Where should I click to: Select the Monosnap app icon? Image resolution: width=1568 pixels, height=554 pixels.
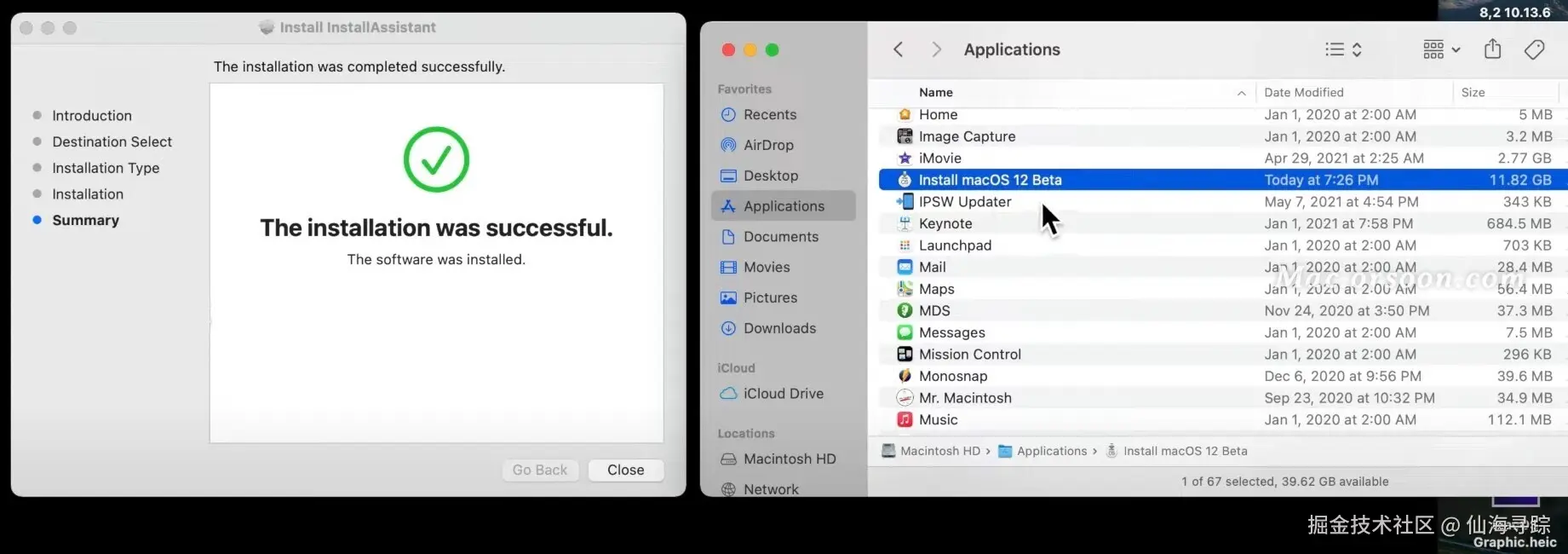point(905,376)
